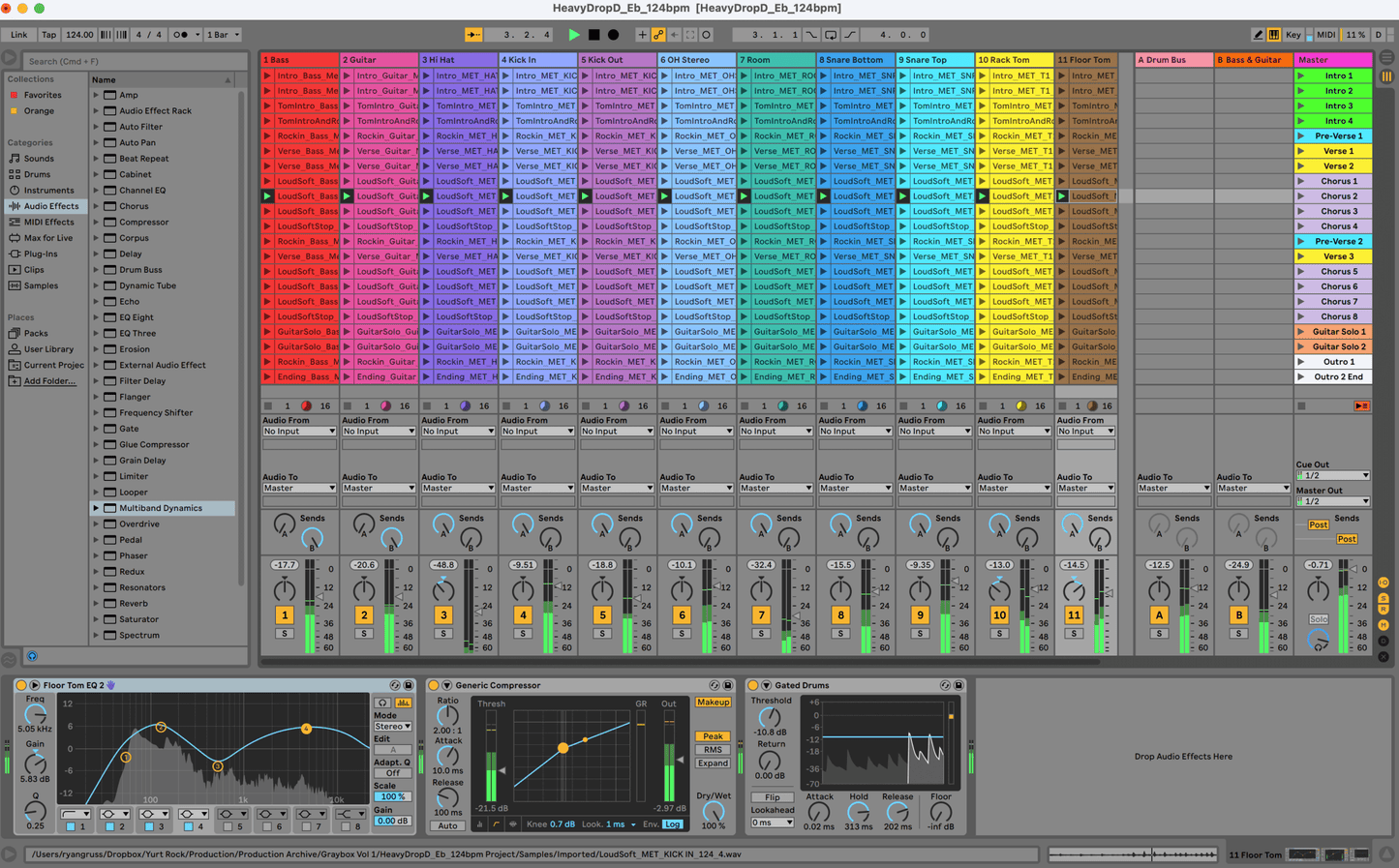Image resolution: width=1399 pixels, height=868 pixels.
Task: Toggle the Draw Mode pencil icon
Action: click(1258, 35)
